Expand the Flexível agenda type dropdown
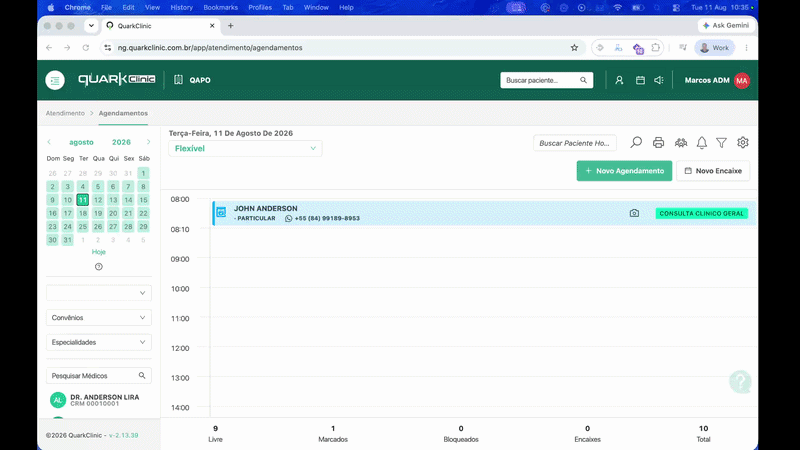The width and height of the screenshot is (800, 450). 245,148
